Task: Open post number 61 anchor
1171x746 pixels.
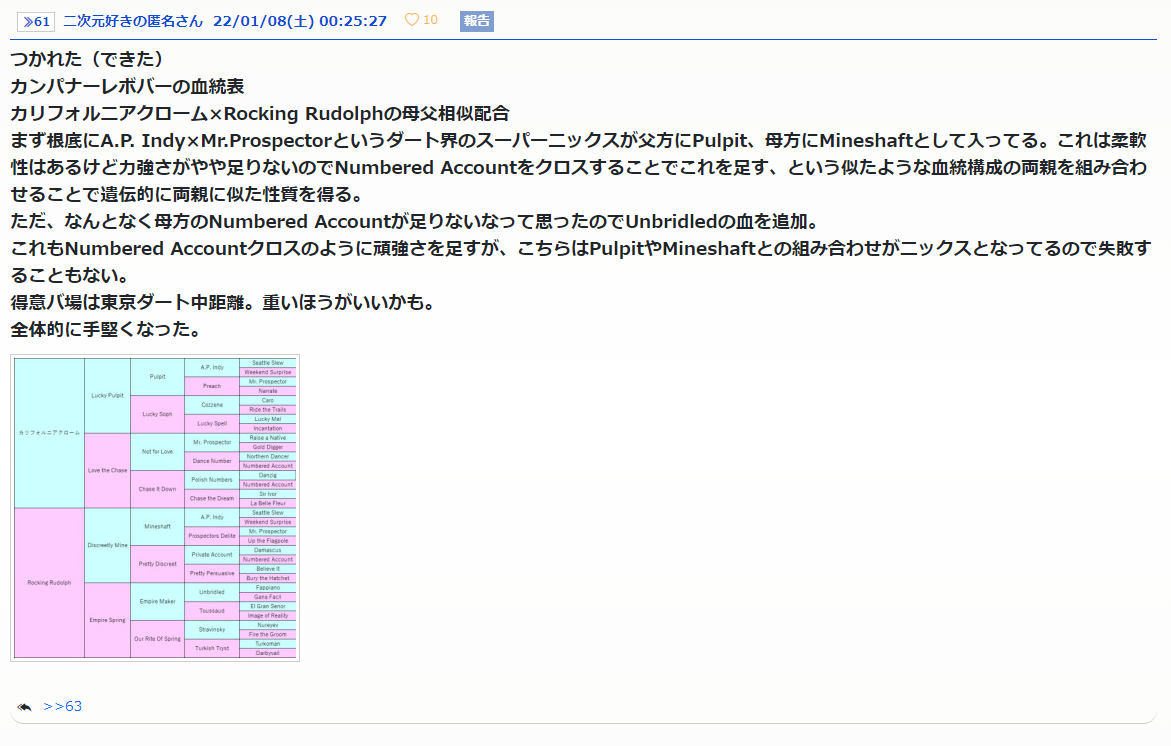Action: 35,21
